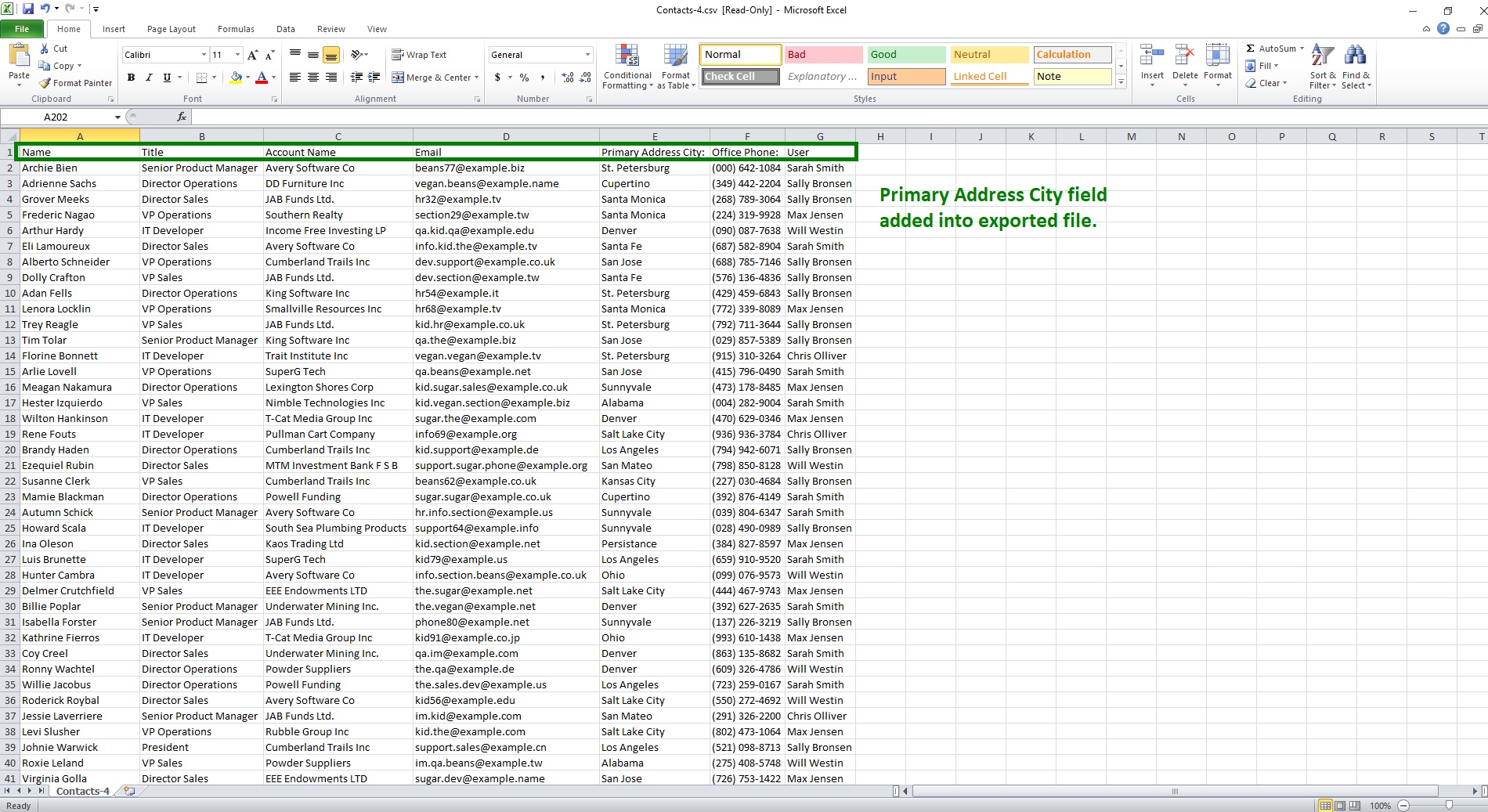
Task: Open the Orientation text rotation menu
Action: pyautogui.click(x=359, y=55)
